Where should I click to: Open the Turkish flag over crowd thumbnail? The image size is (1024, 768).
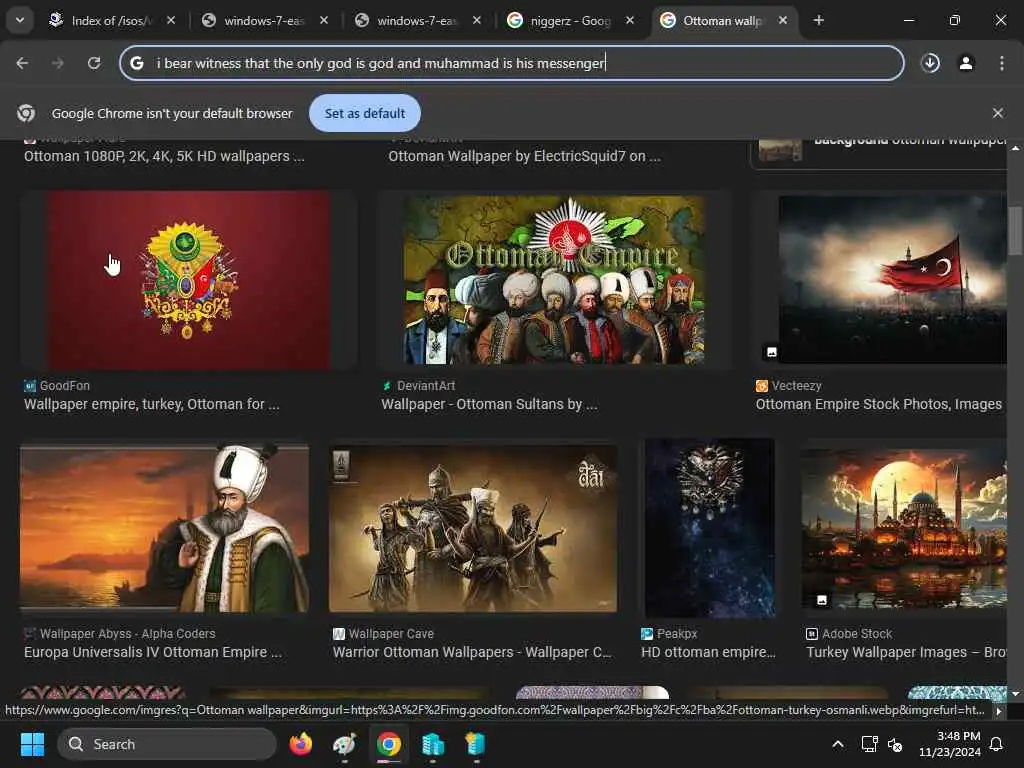click(891, 280)
